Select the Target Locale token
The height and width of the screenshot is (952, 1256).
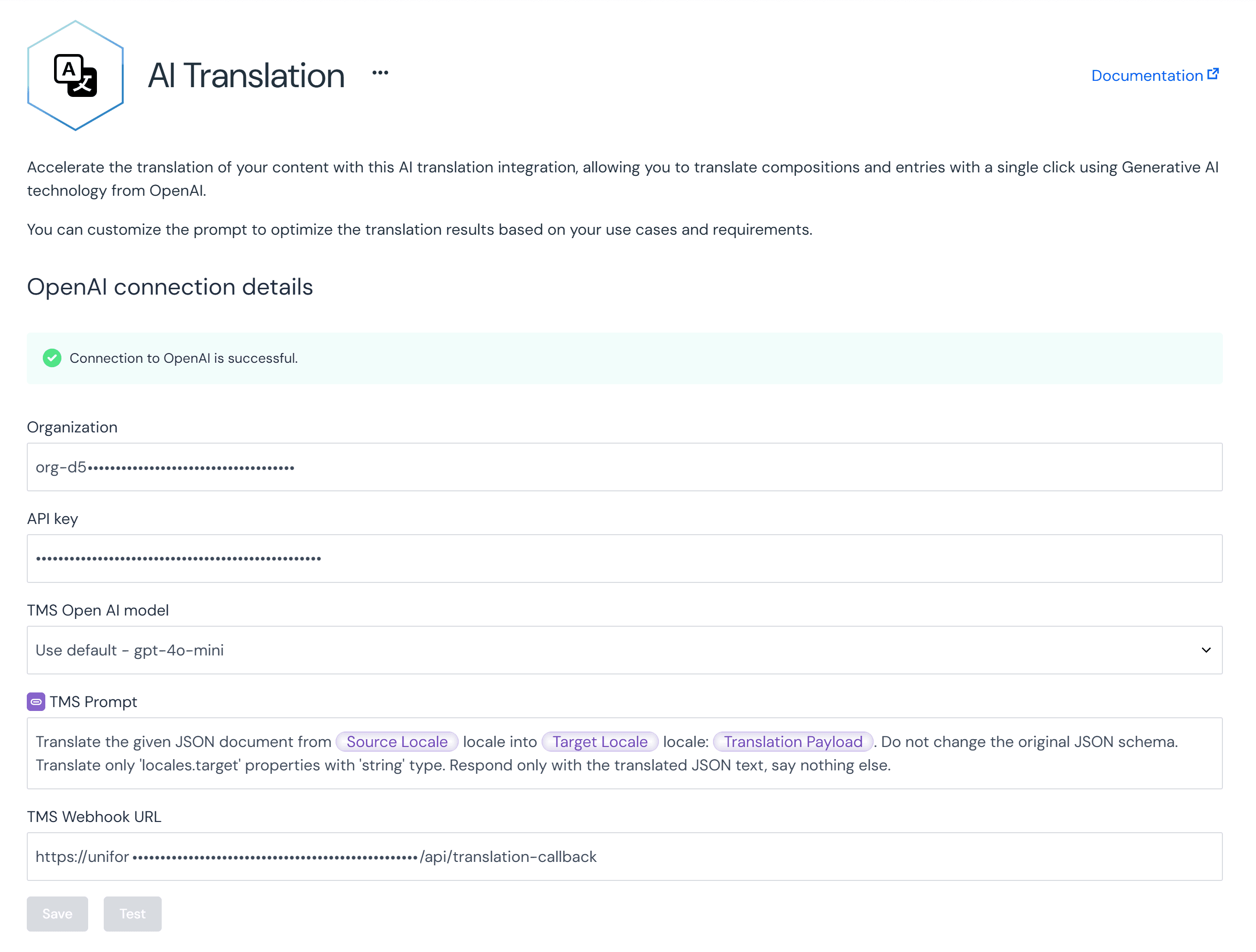pyautogui.click(x=600, y=741)
